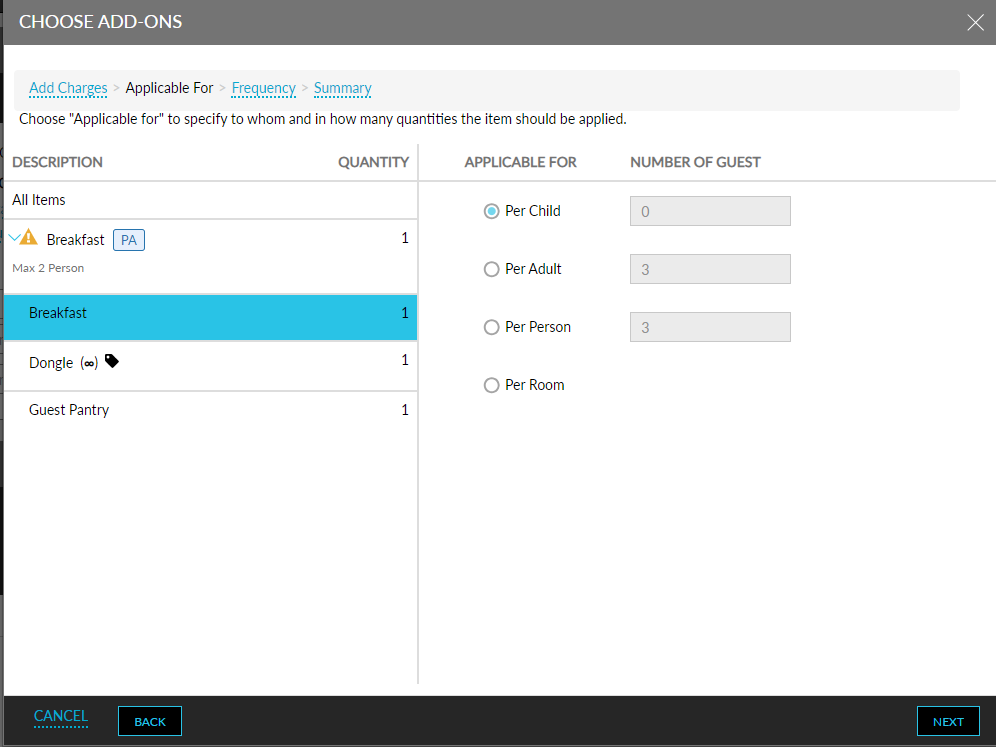
Task: Jump to the Summary step
Action: 342,88
